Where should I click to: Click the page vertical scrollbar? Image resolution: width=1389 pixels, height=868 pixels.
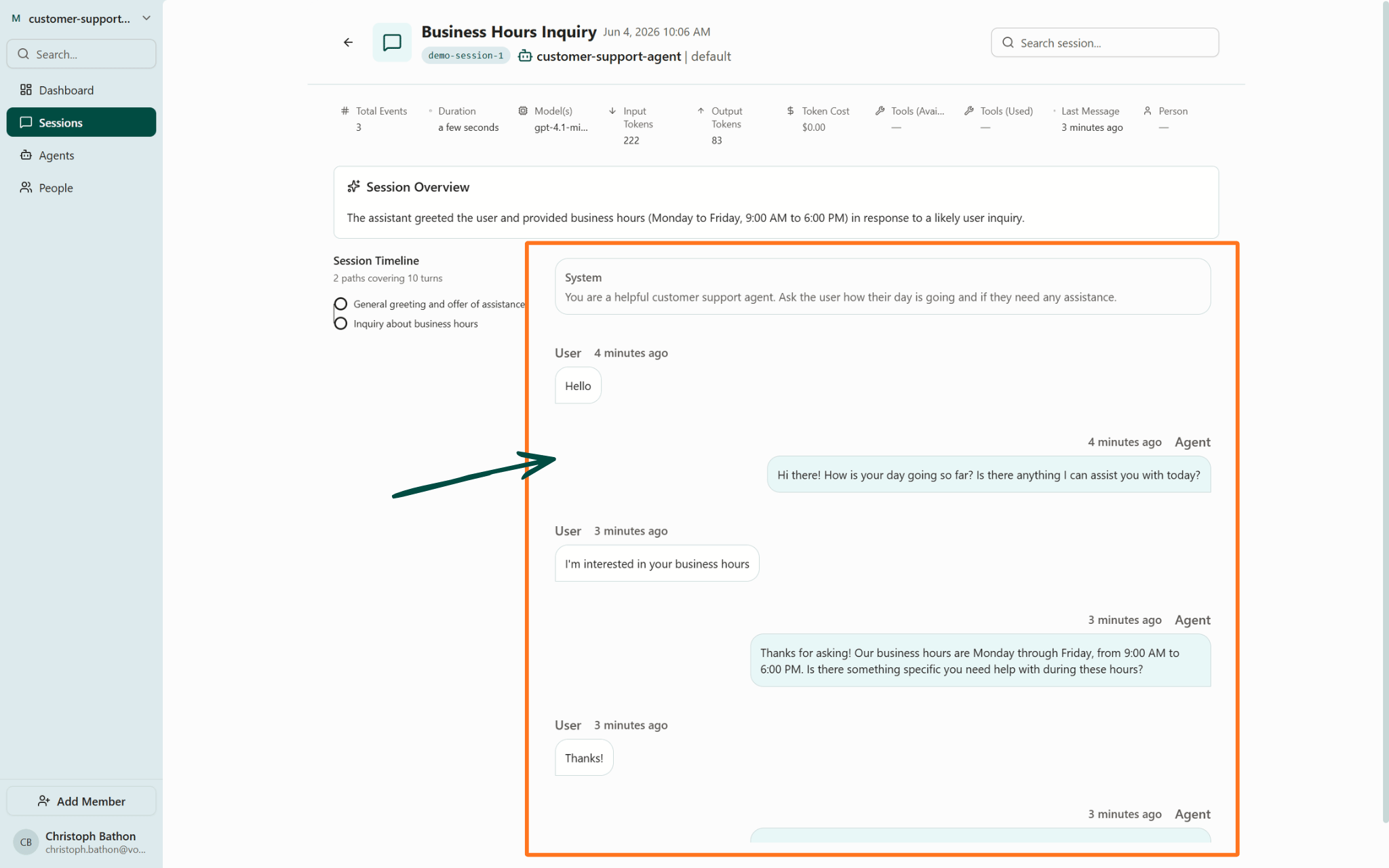click(1385, 414)
